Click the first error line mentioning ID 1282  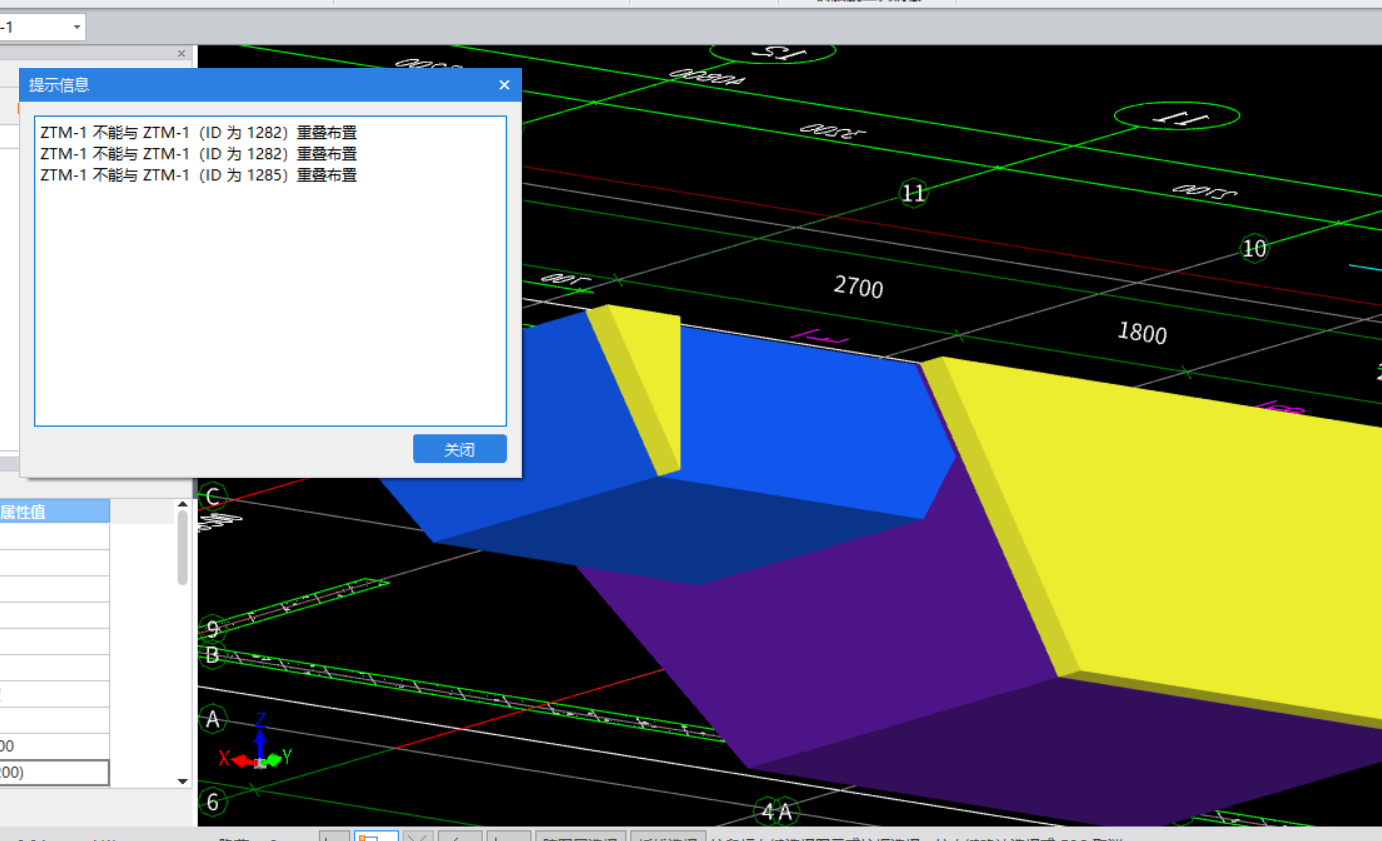[x=198, y=131]
